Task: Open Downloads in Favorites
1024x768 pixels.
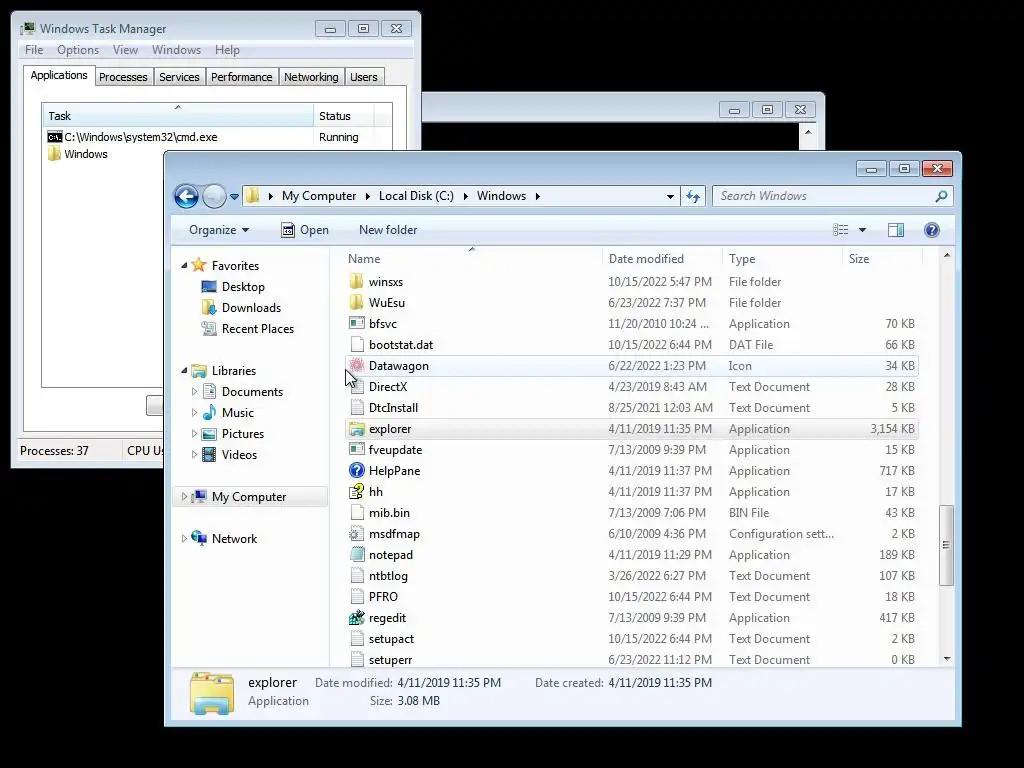Action: coord(251,308)
